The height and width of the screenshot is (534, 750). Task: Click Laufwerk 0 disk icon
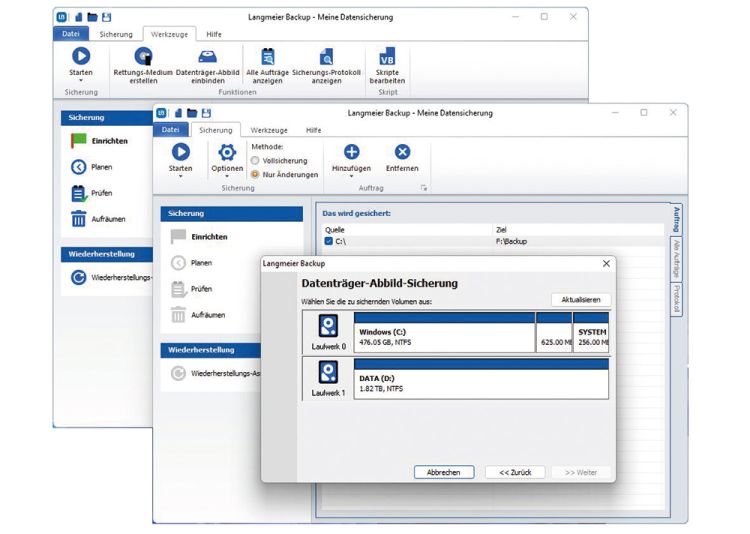[x=328, y=326]
